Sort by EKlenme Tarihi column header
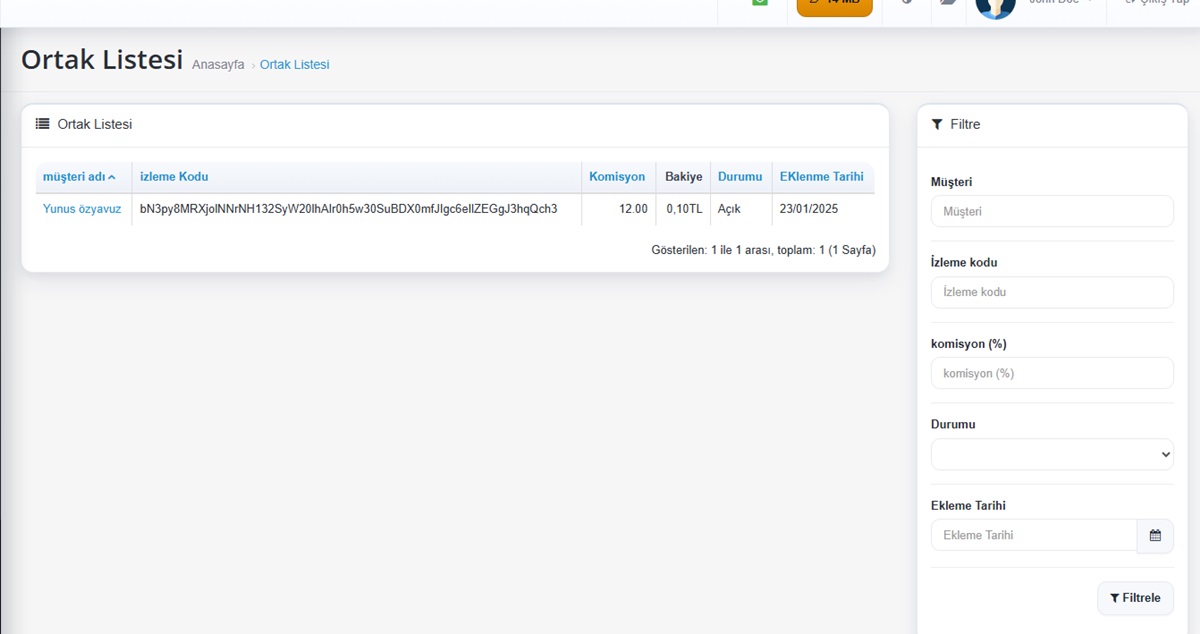Screen dimensions: 1200x634 [821, 177]
